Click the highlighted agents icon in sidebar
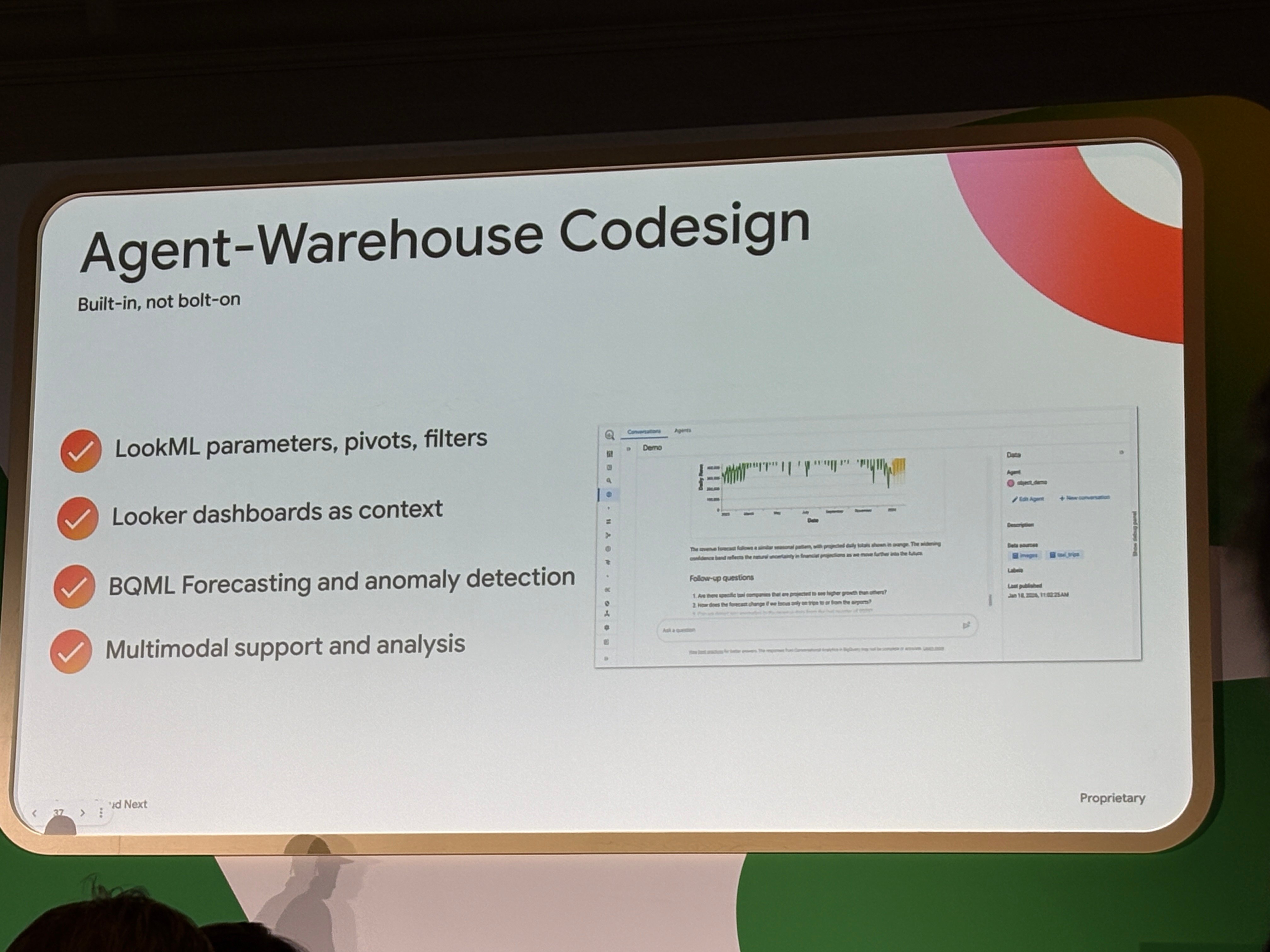 click(609, 495)
